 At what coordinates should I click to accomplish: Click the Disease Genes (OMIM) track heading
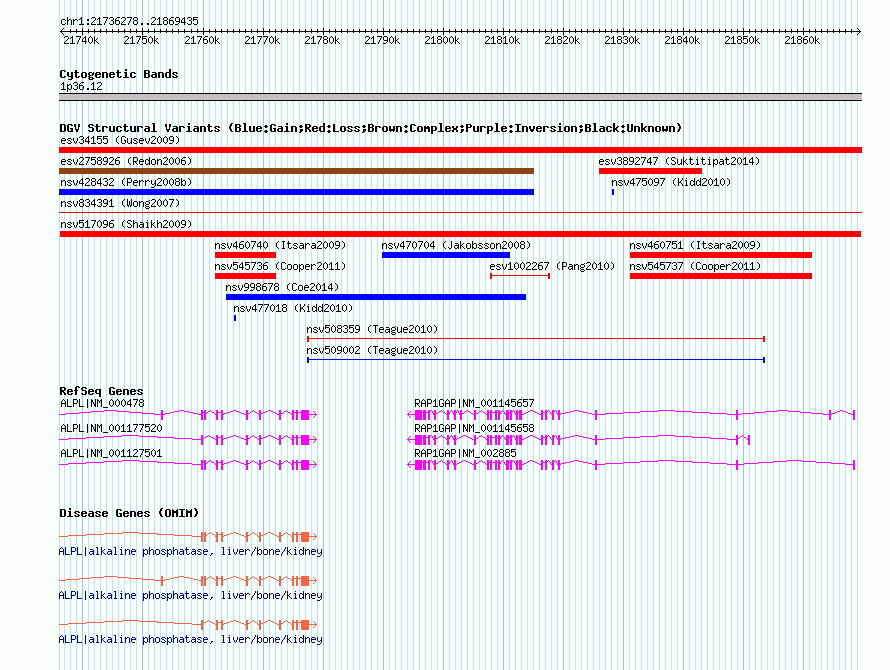(129, 513)
